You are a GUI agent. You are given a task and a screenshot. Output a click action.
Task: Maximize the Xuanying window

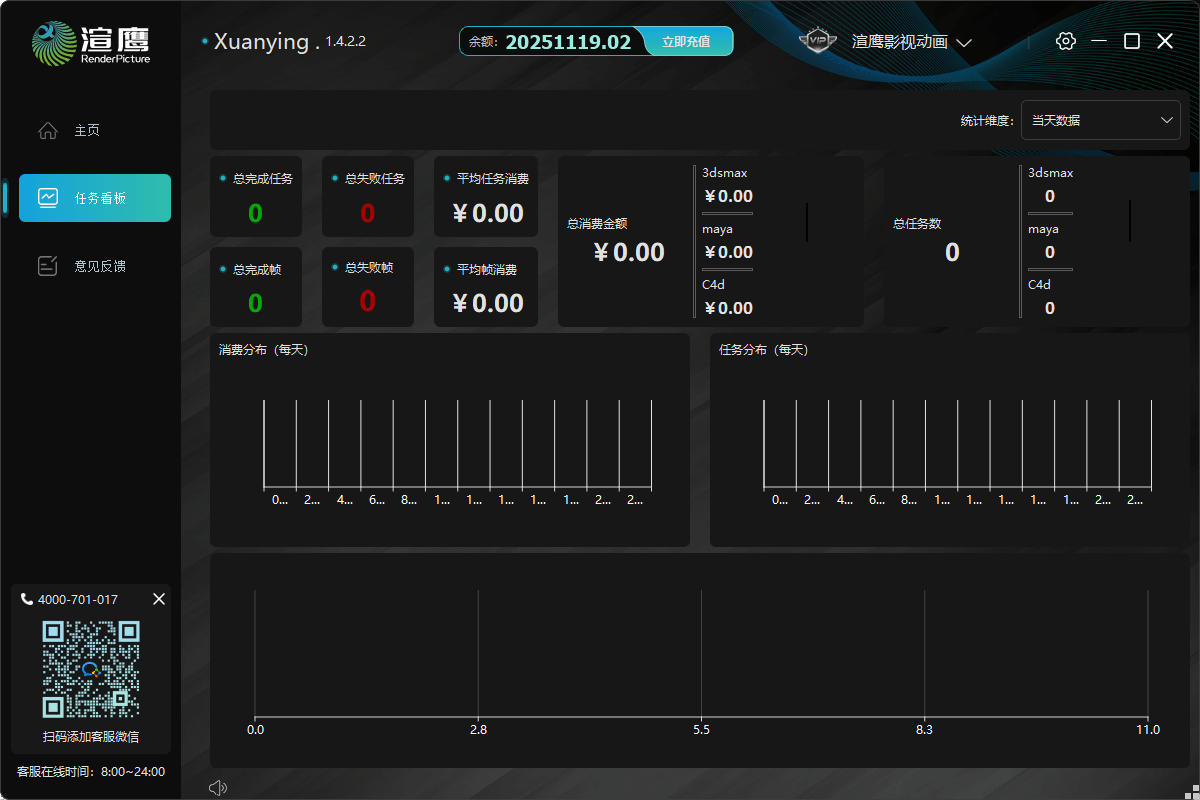pyautogui.click(x=1131, y=41)
